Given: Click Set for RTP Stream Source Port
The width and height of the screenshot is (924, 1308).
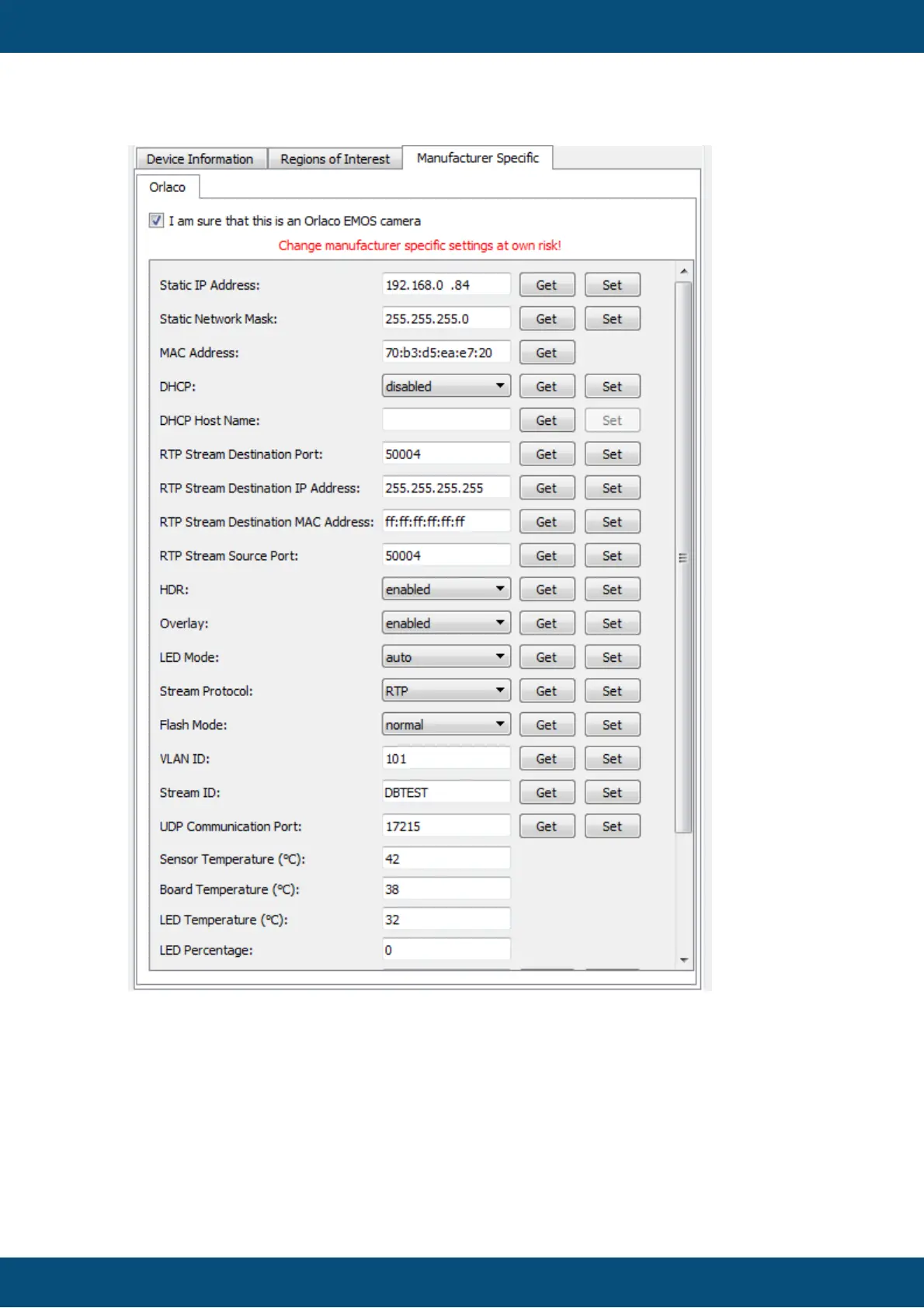Looking at the screenshot, I should click(613, 555).
